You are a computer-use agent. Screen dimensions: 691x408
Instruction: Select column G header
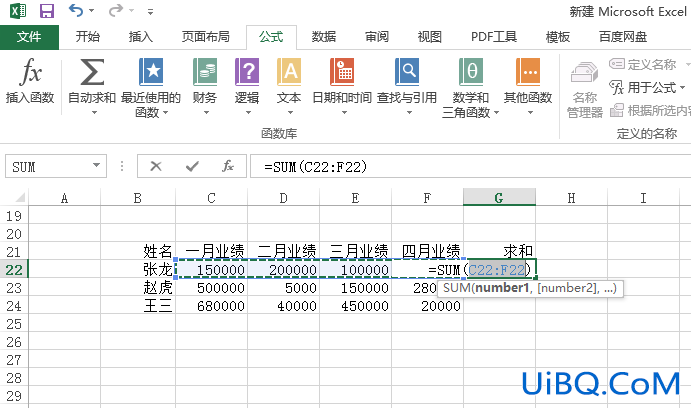pyautogui.click(x=499, y=197)
